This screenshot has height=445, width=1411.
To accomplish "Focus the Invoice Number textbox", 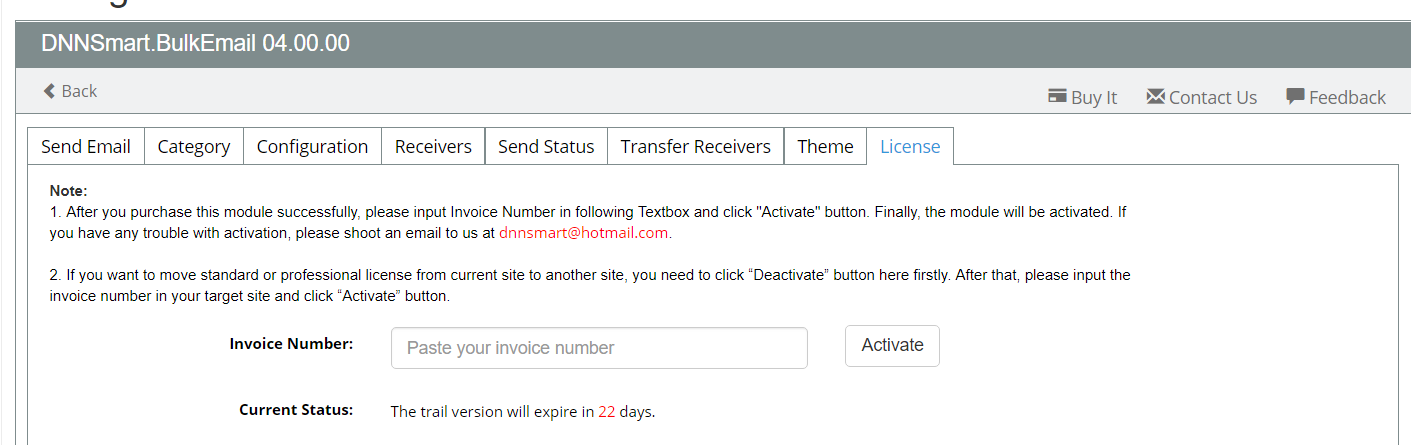I will tap(599, 348).
